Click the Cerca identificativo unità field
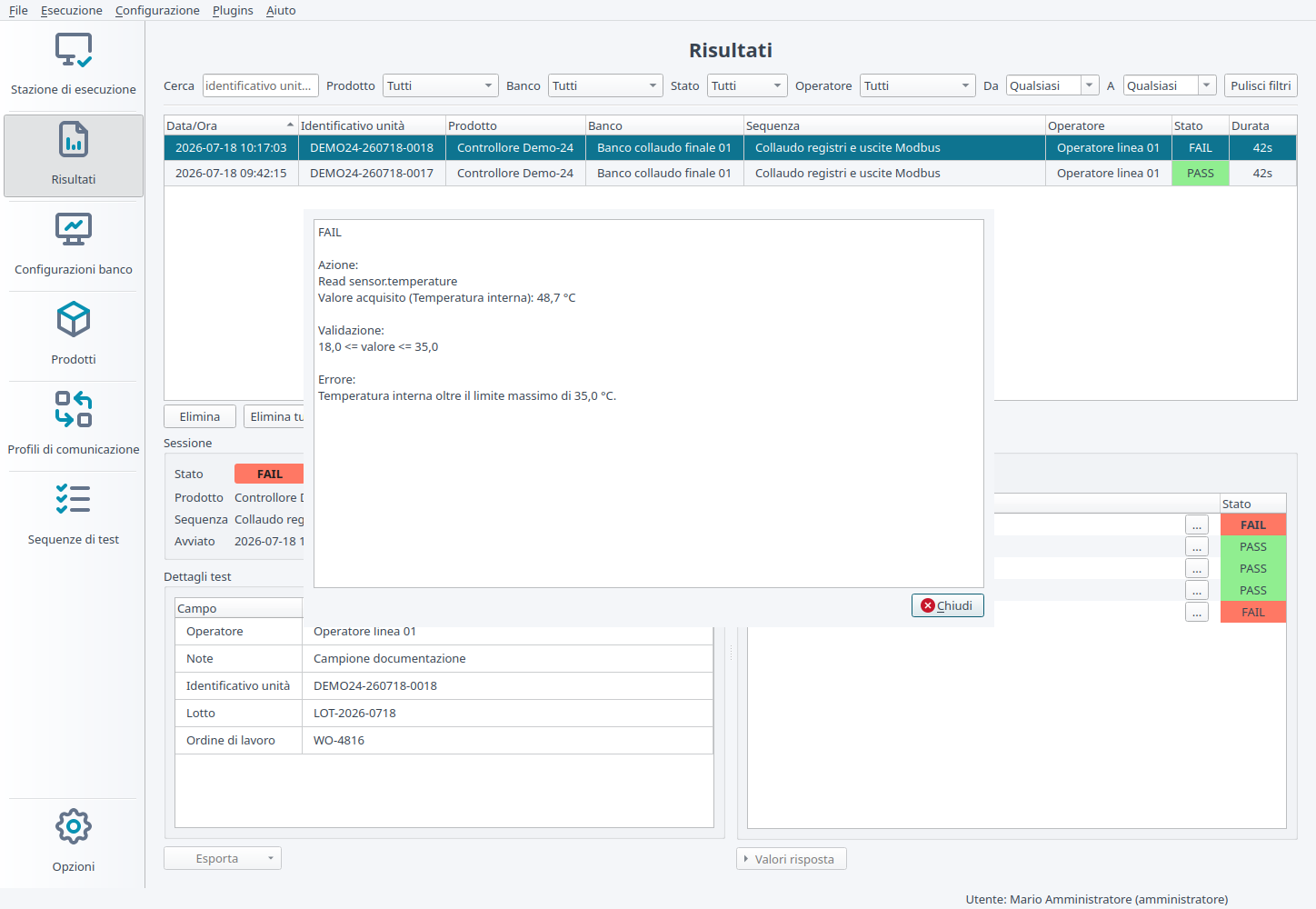This screenshot has height=909, width=1316. pyautogui.click(x=261, y=85)
